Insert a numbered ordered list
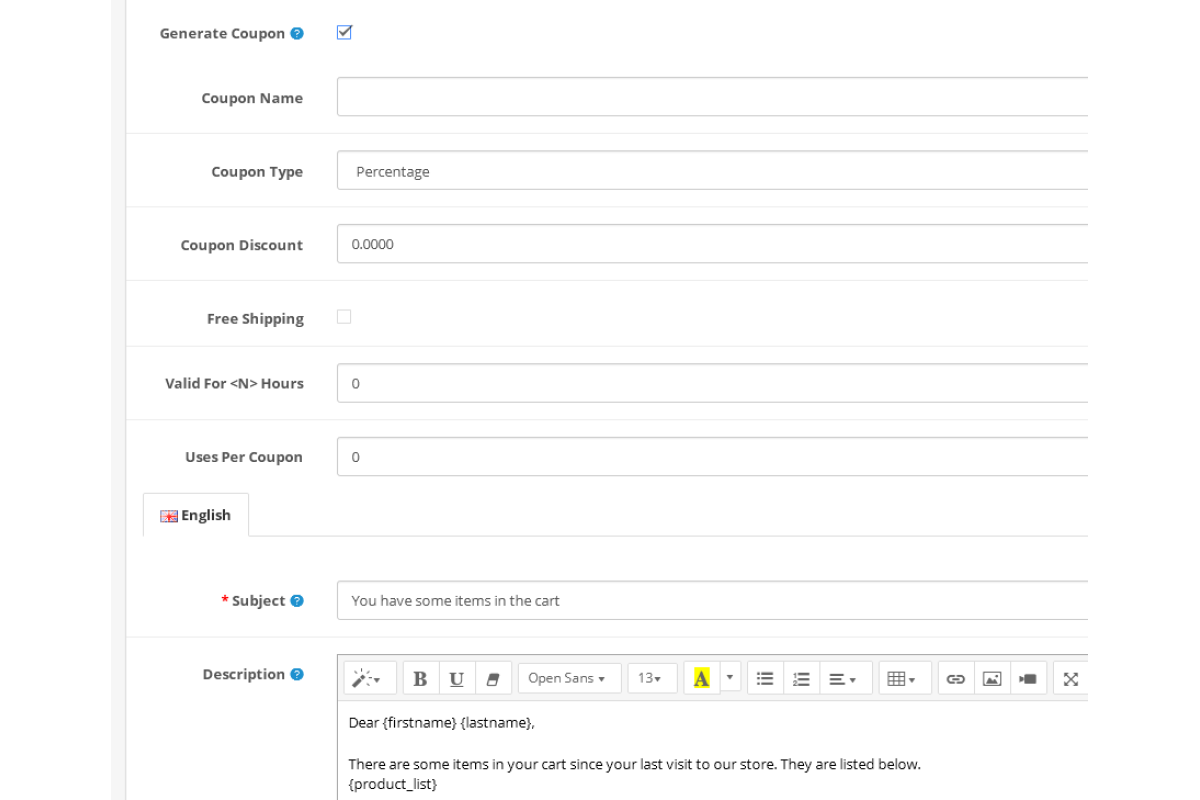 coord(801,678)
